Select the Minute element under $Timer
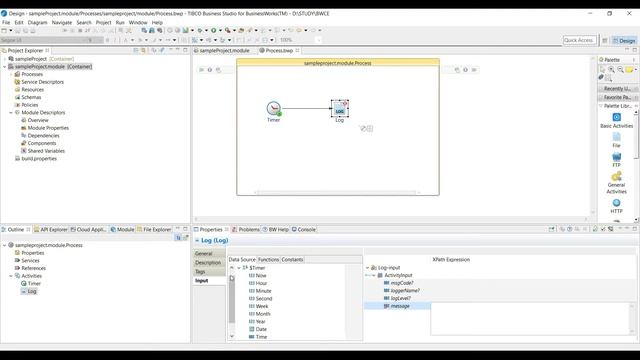 click(260, 291)
